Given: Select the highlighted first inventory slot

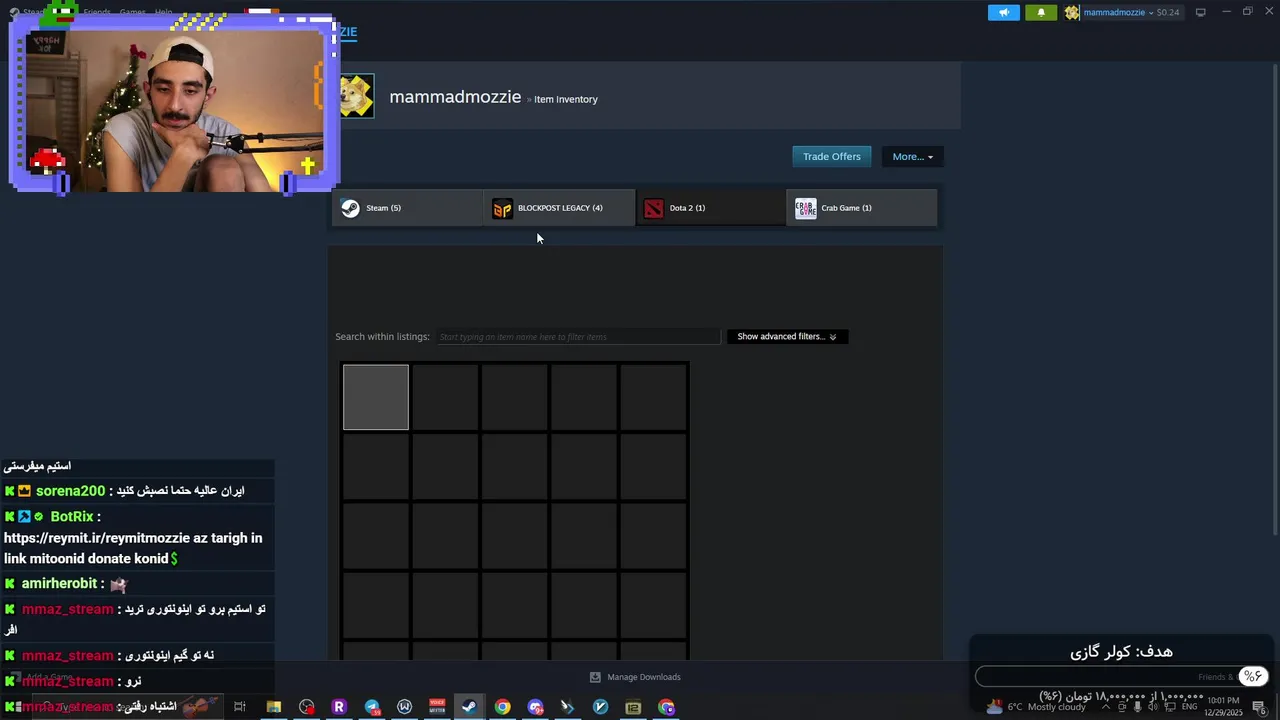Looking at the screenshot, I should [376, 397].
